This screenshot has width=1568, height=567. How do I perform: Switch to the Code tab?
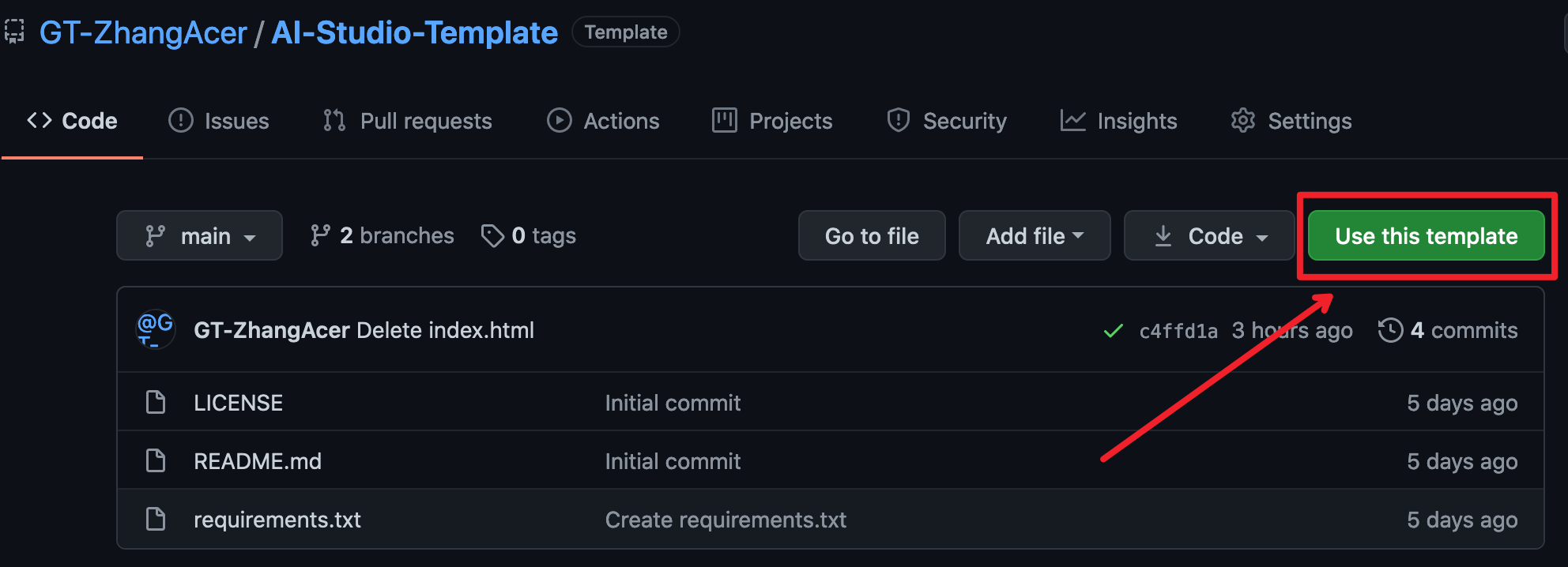click(x=72, y=121)
